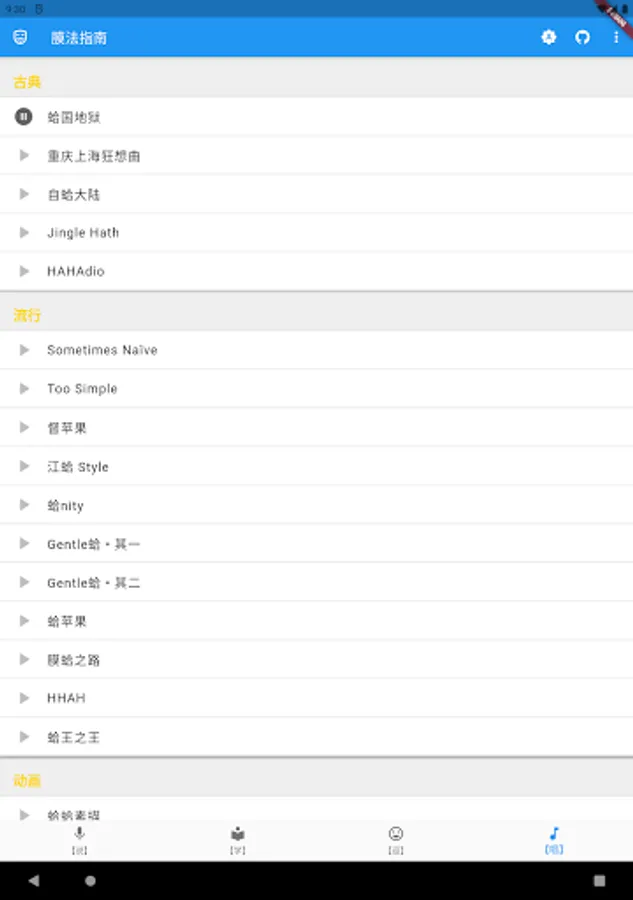The image size is (633, 900).
Task: Play the HAHAdio track
Action: [24, 271]
